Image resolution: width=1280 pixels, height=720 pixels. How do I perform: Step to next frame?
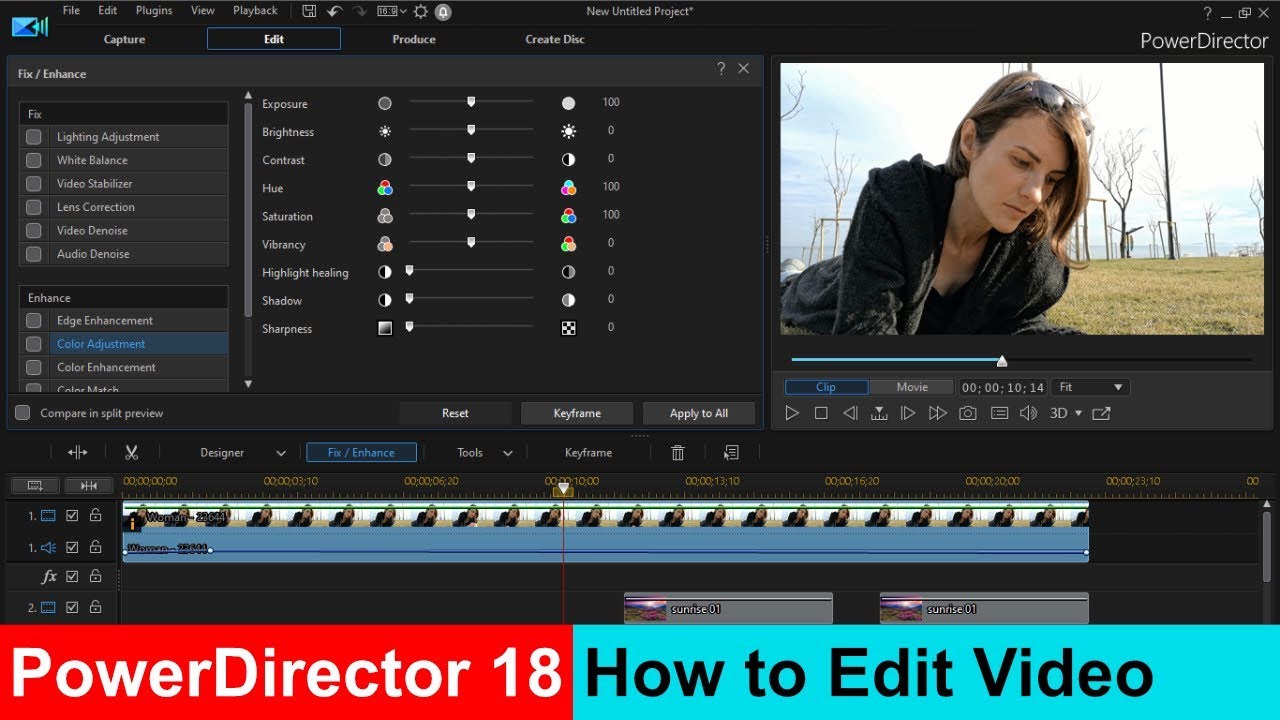pyautogui.click(x=908, y=413)
